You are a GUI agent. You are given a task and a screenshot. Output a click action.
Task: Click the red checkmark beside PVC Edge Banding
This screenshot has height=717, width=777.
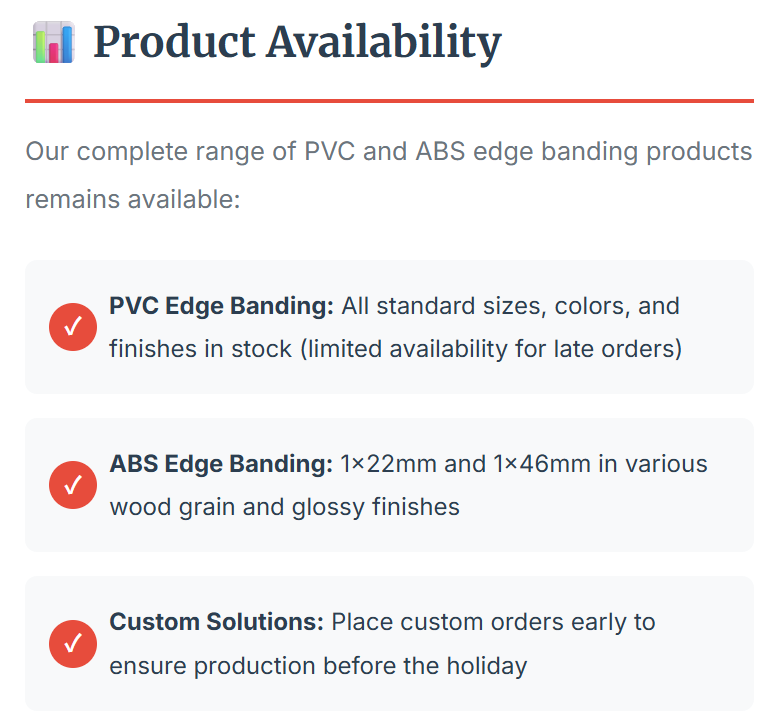[72, 327]
